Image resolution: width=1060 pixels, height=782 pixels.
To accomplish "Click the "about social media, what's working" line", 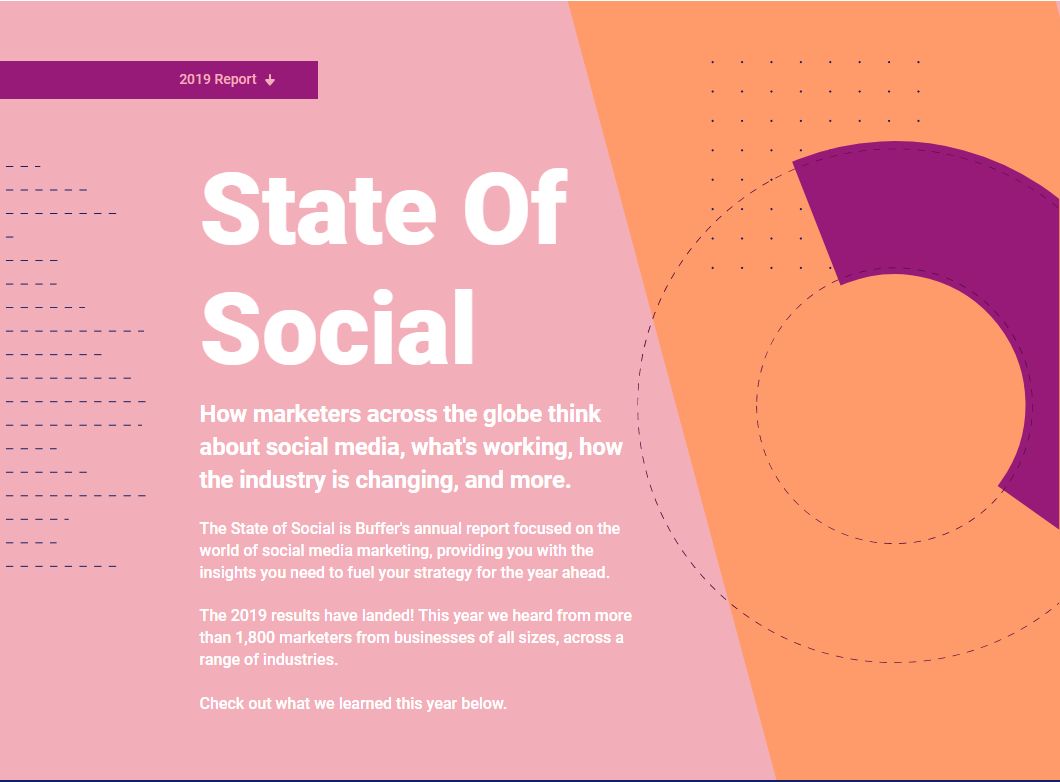I will click(410, 447).
